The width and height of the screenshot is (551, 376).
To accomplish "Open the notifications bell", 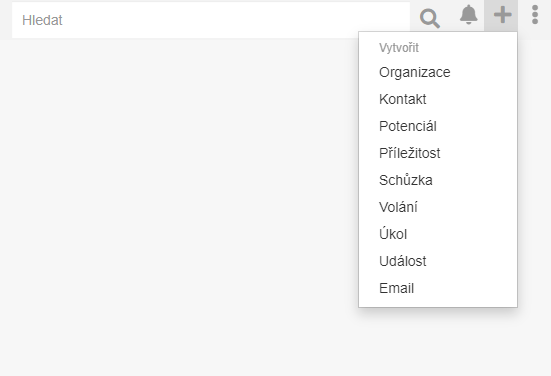I will click(x=468, y=15).
